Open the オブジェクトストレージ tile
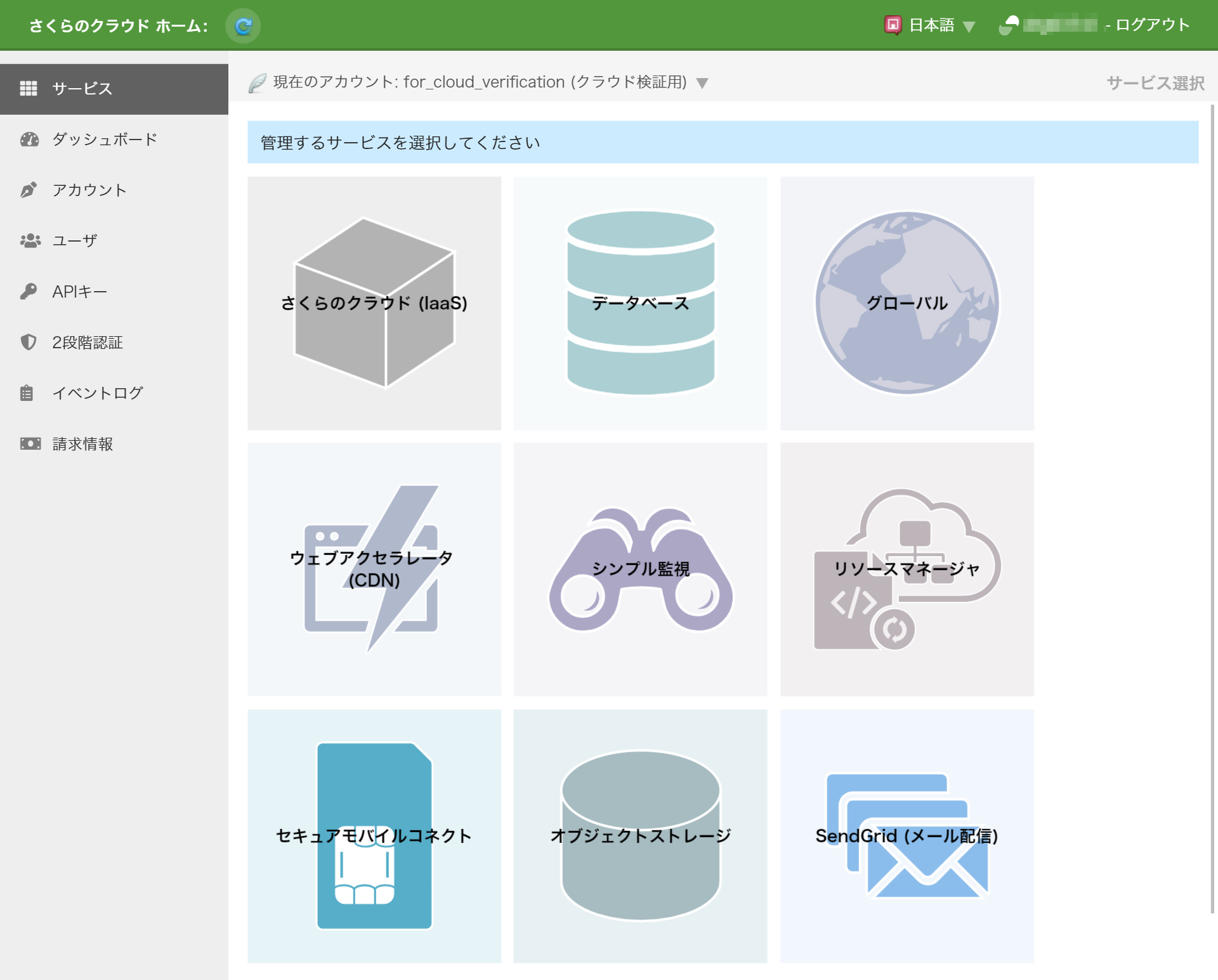Image resolution: width=1218 pixels, height=980 pixels. [640, 835]
